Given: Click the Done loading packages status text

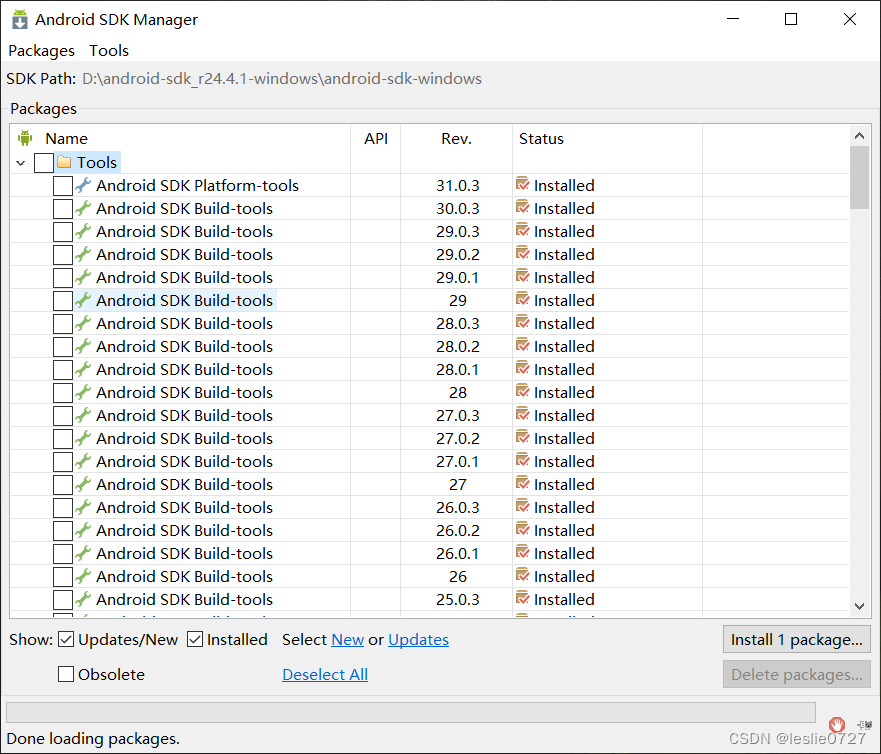Looking at the screenshot, I should point(93,738).
